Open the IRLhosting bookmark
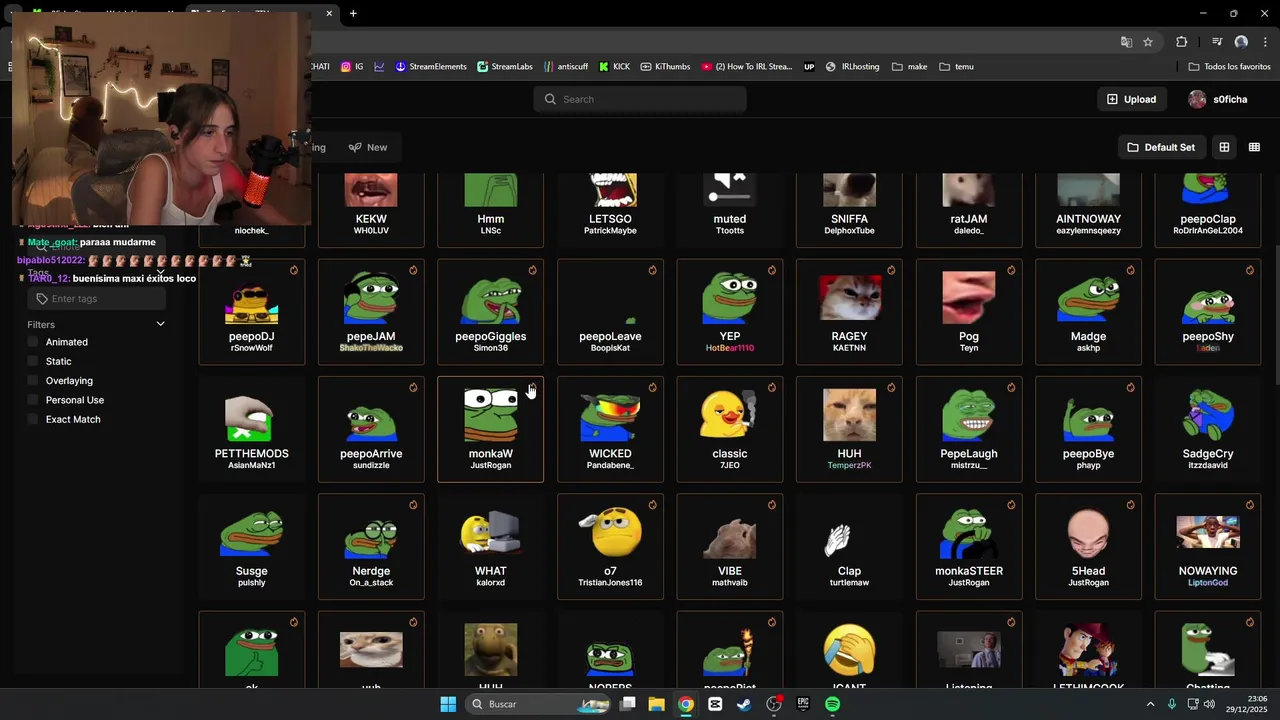Viewport: 1280px width, 720px height. coord(852,67)
